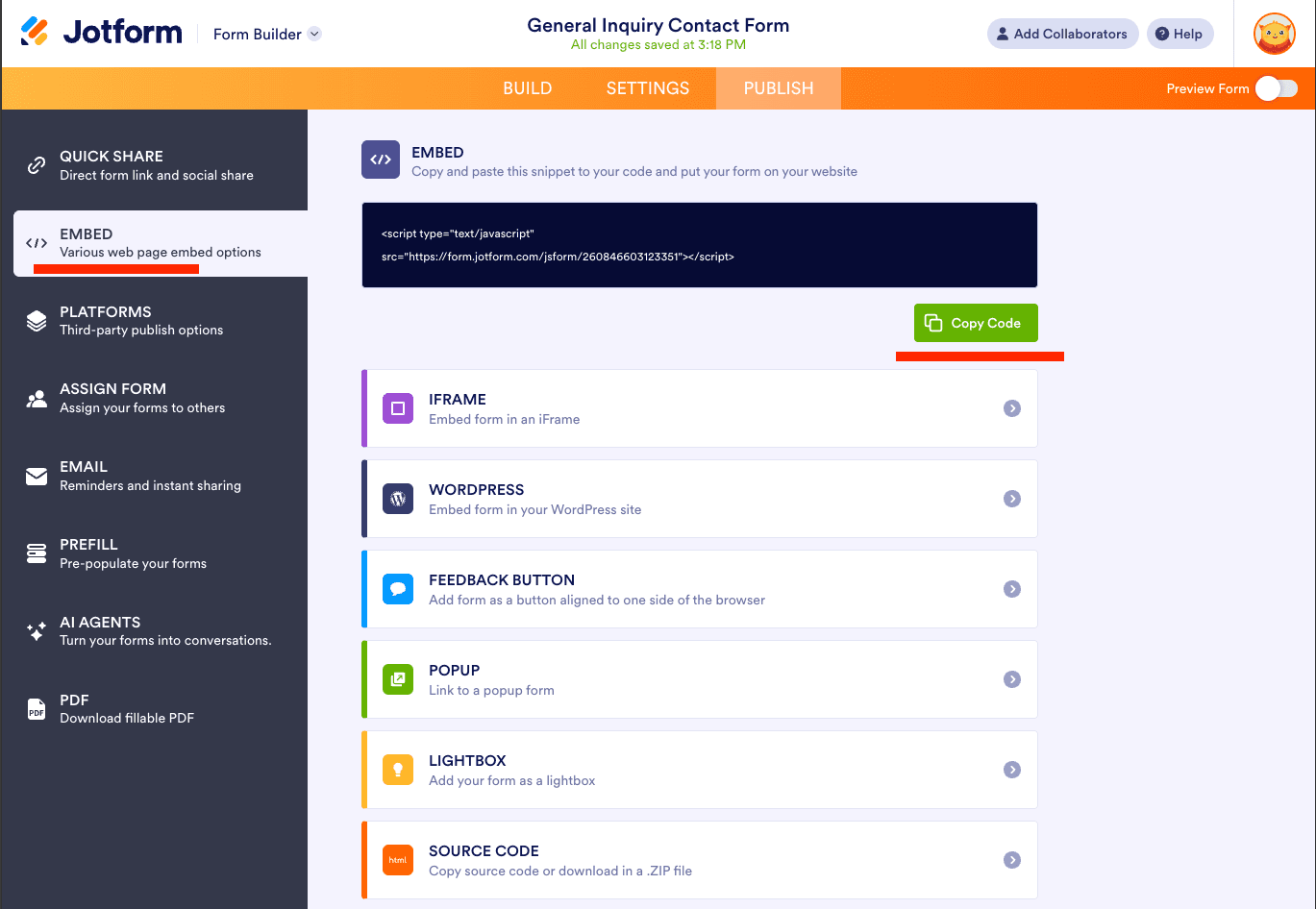Select the blue Feedback Button chat icon
Viewport: 1316px width, 909px height.
[398, 589]
